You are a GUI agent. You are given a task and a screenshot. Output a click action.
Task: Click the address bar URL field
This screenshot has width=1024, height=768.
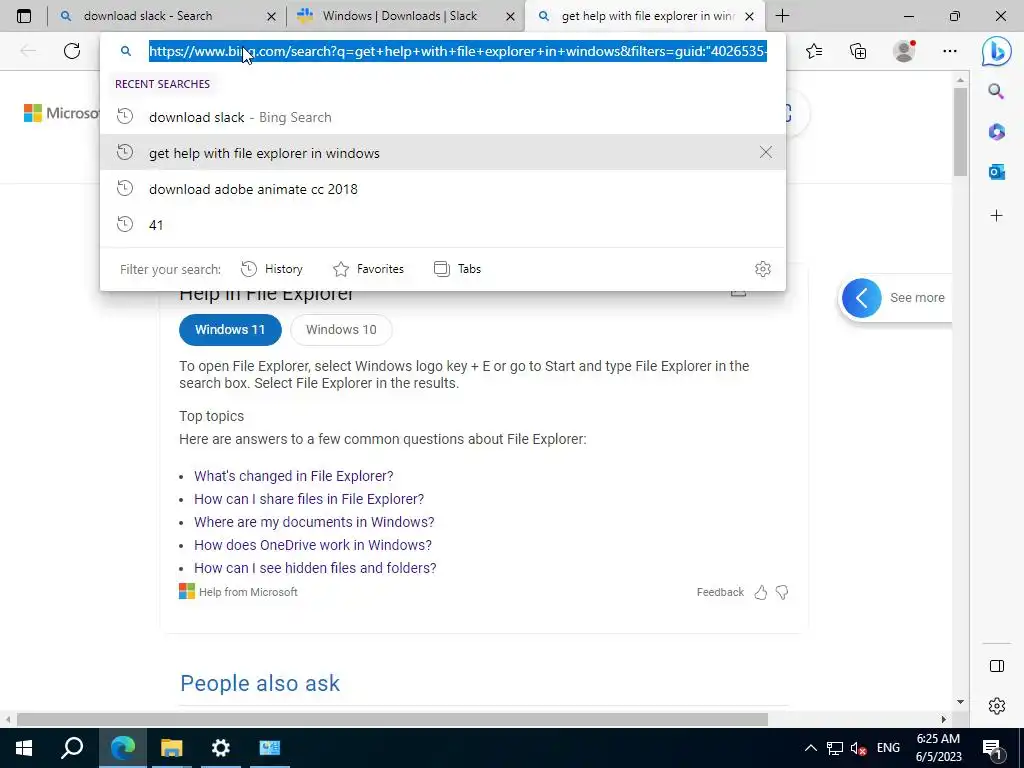point(457,51)
